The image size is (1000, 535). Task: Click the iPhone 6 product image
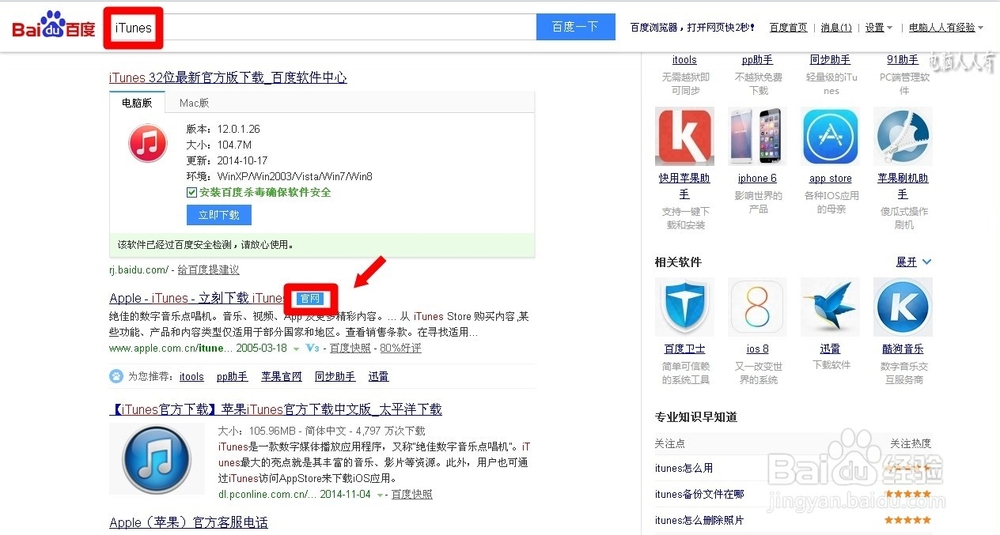coord(757,136)
